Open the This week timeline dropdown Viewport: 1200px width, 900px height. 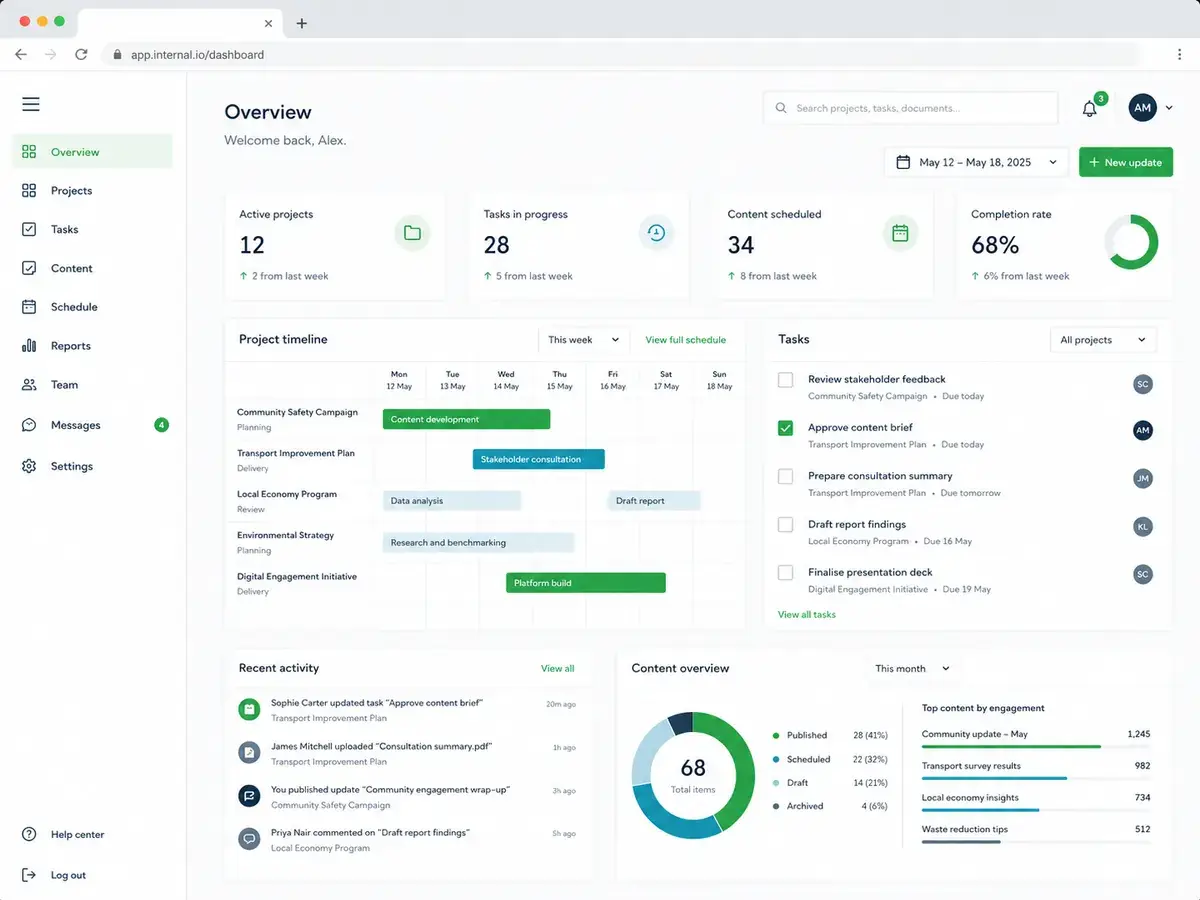point(584,340)
